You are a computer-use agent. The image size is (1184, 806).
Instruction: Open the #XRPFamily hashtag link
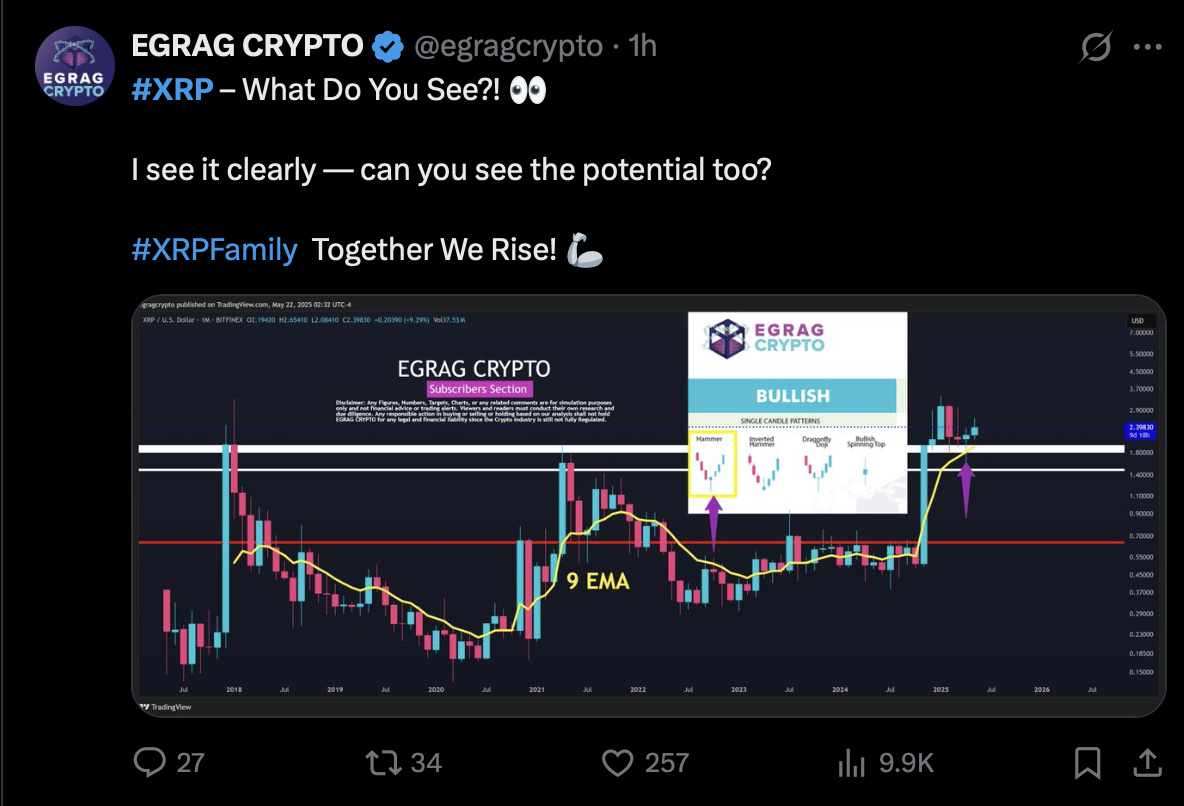point(214,249)
